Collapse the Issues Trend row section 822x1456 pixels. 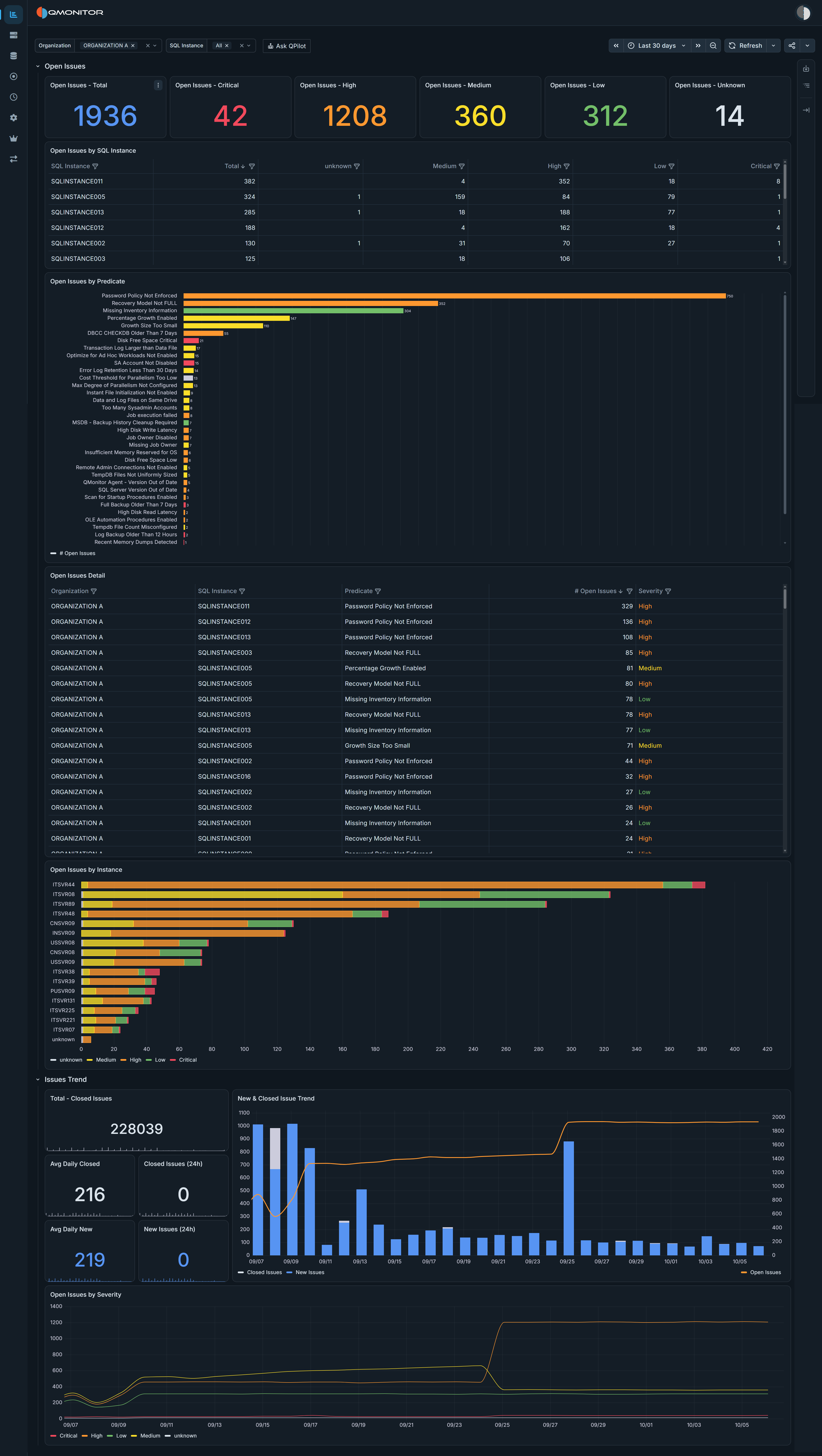pyautogui.click(x=38, y=1079)
